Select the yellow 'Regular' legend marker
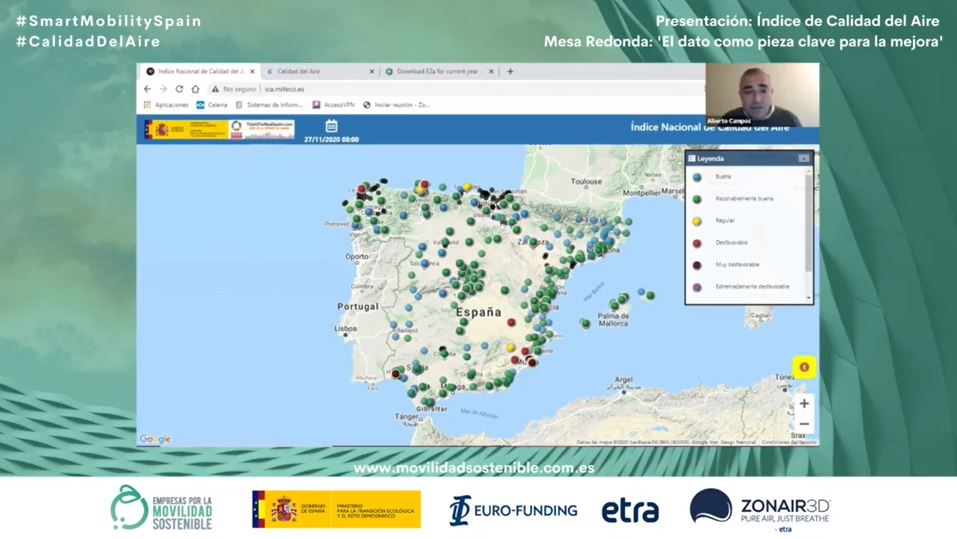The image size is (957, 539). [x=697, y=221]
